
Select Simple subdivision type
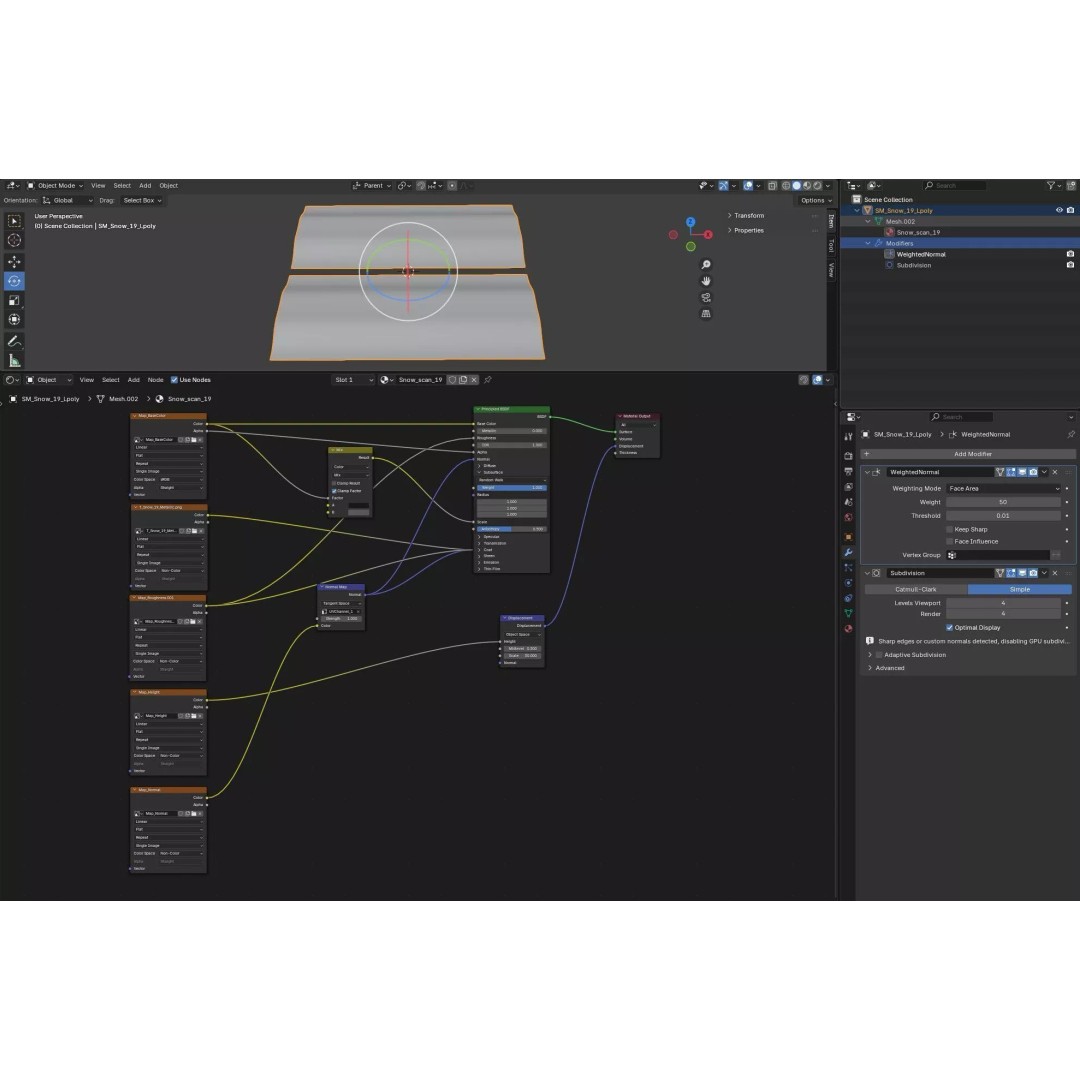(1020, 590)
